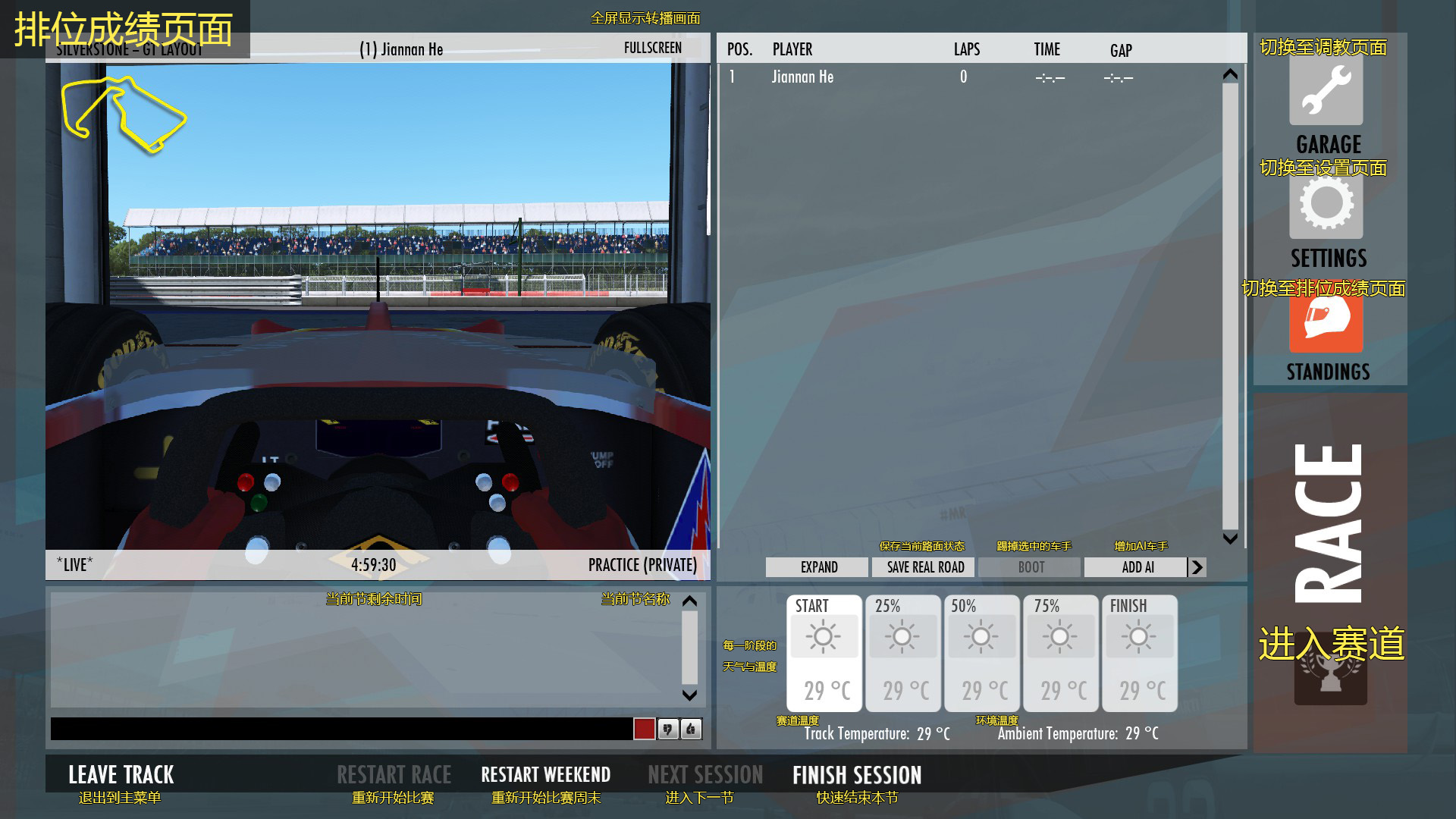This screenshot has width=1456, height=819.
Task: Click the START weather sun icon
Action: pyautogui.click(x=824, y=637)
